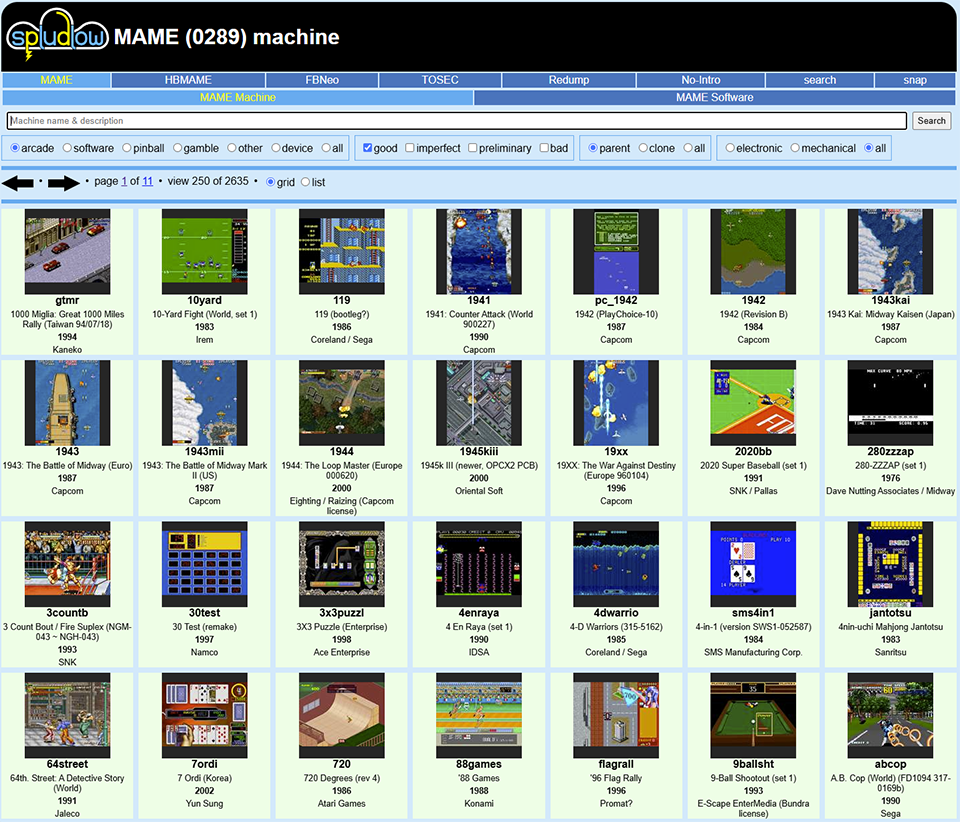Open the jantotsu Mahjong thumbnail
Image resolution: width=960 pixels, height=822 pixels.
890,564
